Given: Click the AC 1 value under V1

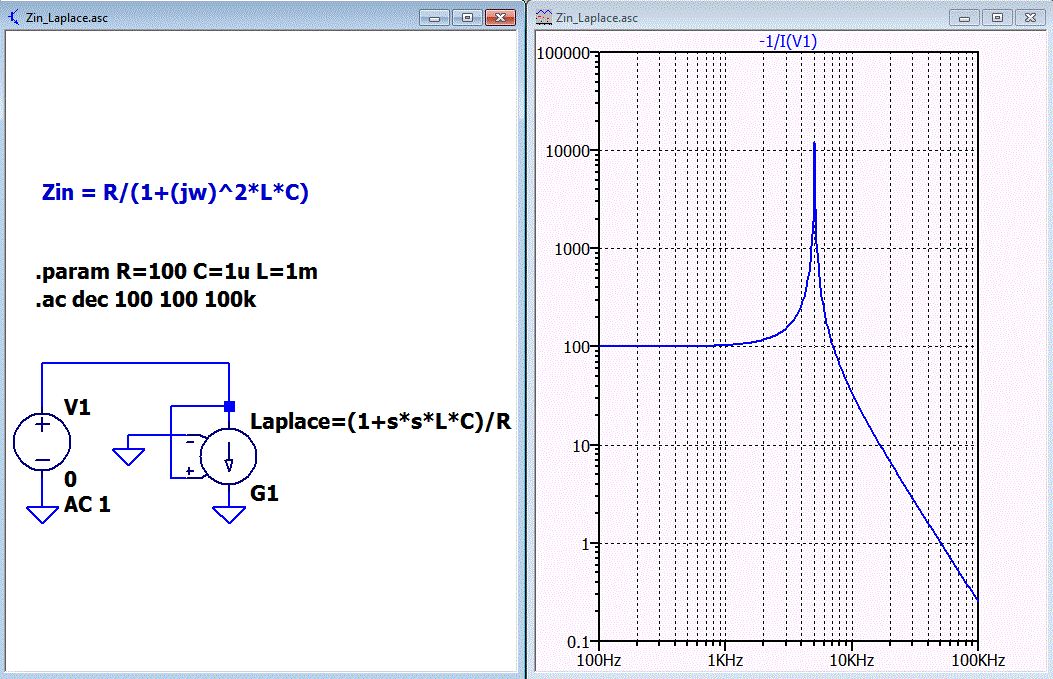Looking at the screenshot, I should click(x=87, y=504).
